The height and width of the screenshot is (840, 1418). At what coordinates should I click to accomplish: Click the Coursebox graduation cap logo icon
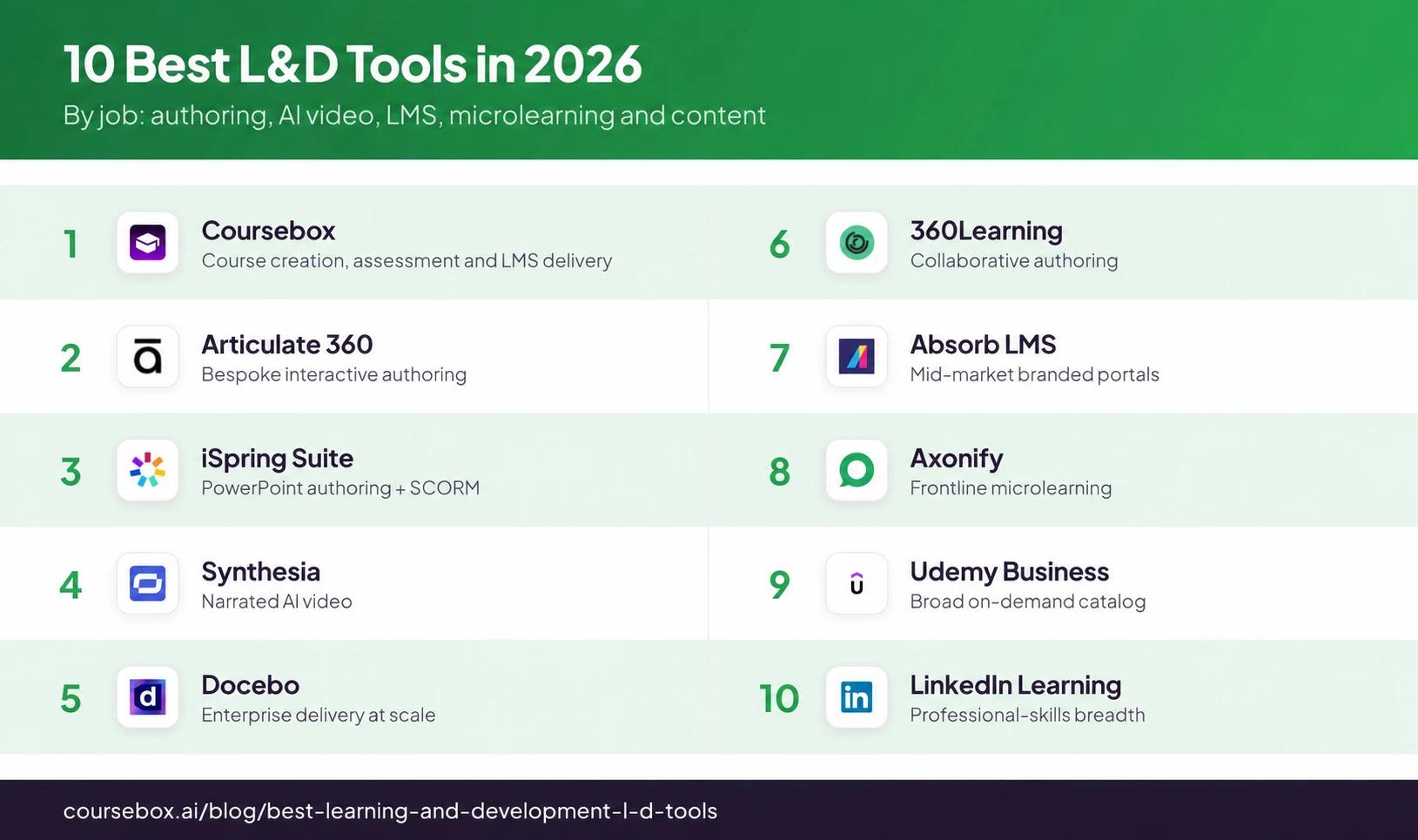pos(147,243)
